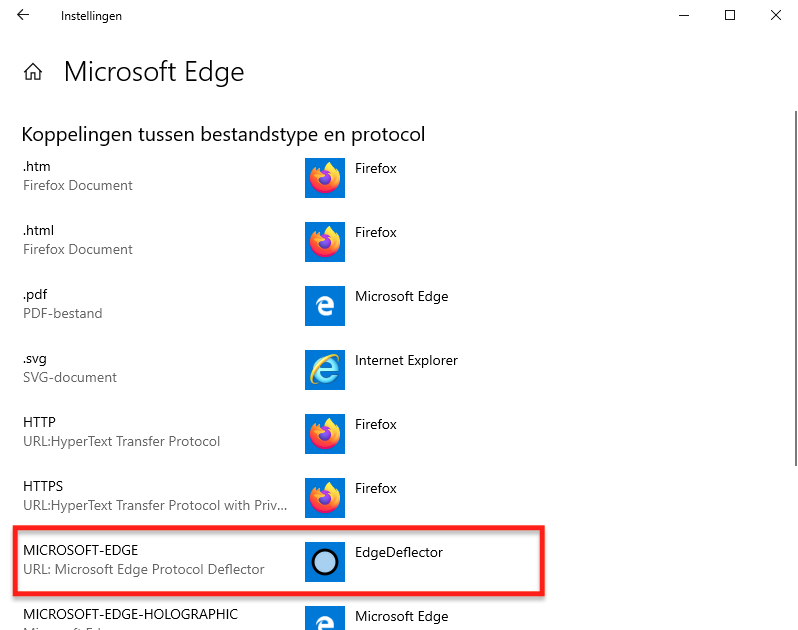Click the EdgeDeflector circle icon
Screen dimensions: 798x630
(x=324, y=562)
